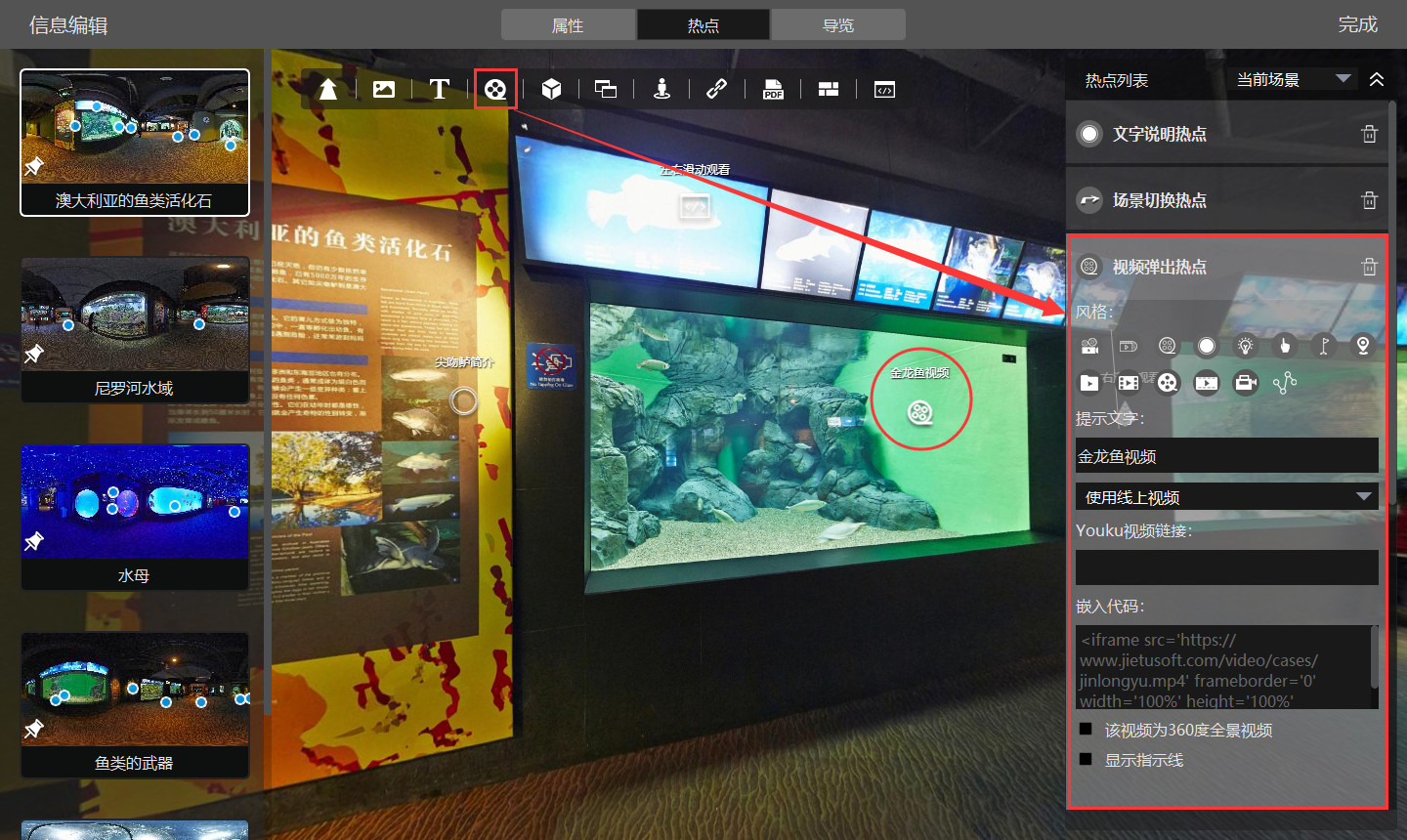Choose the map pin hotspot style icon

point(1362,346)
